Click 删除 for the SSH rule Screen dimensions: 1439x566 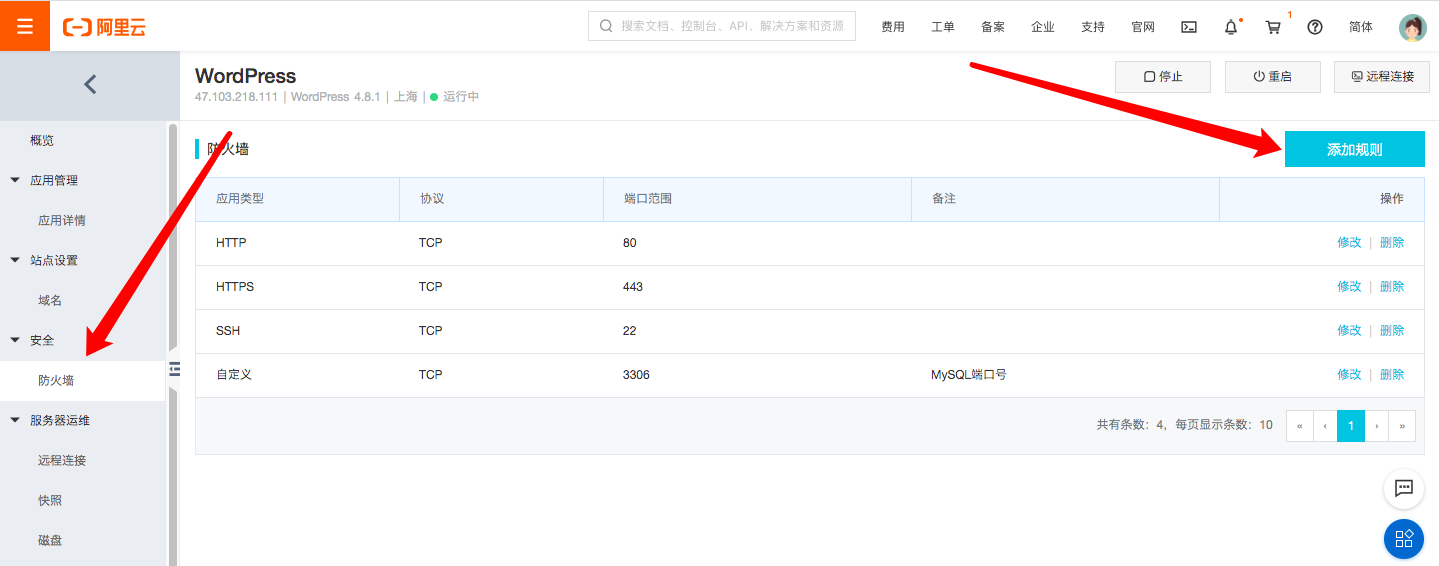[x=1392, y=331]
